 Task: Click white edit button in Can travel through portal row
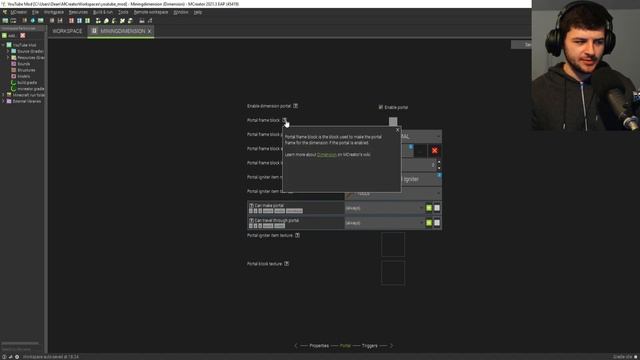(x=437, y=223)
